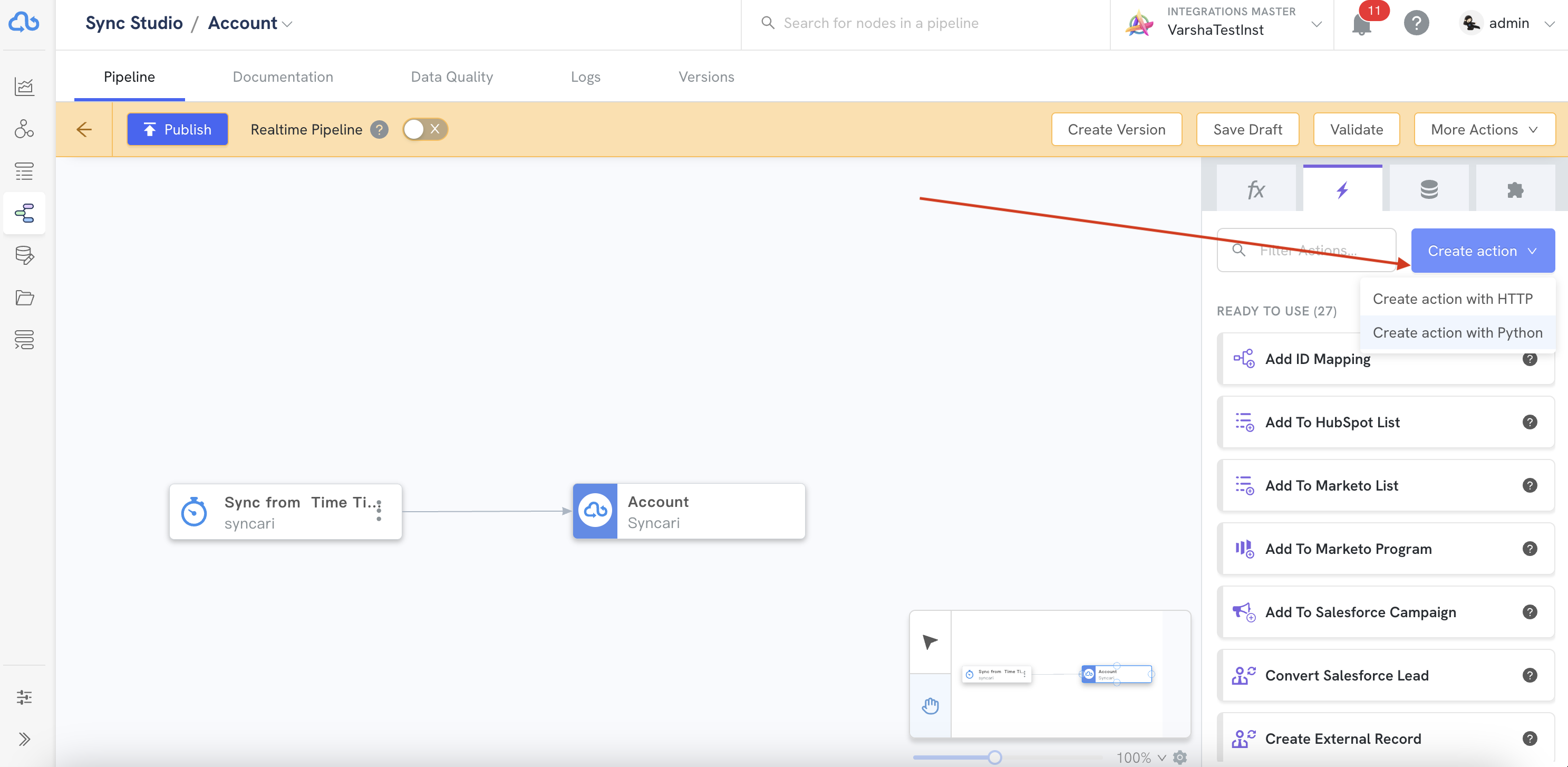Select the Add ID Mapping action

[x=1386, y=359]
